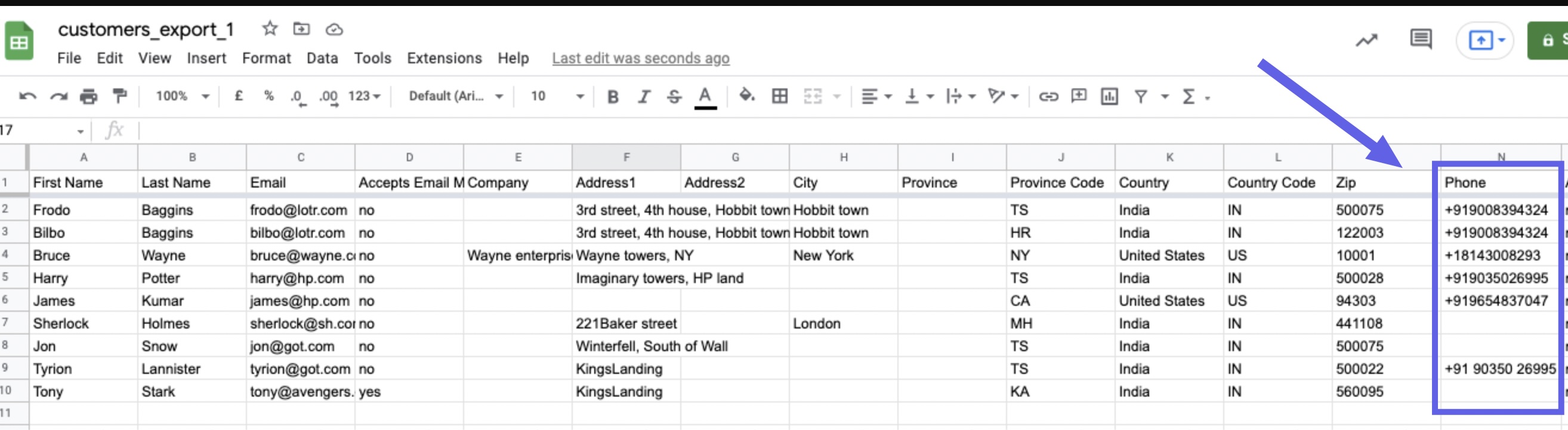
Task: Open the Tools menu
Action: tap(372, 58)
